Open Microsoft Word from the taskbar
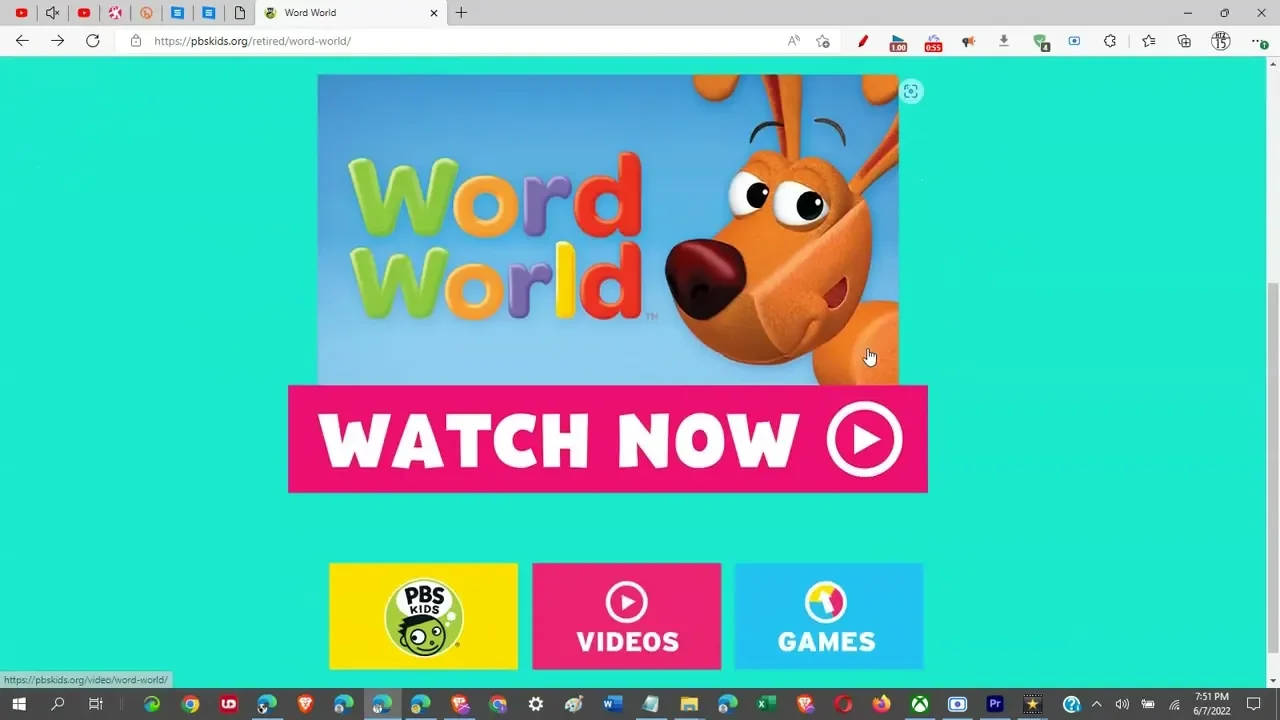Viewport: 1280px width, 720px height. (x=612, y=704)
